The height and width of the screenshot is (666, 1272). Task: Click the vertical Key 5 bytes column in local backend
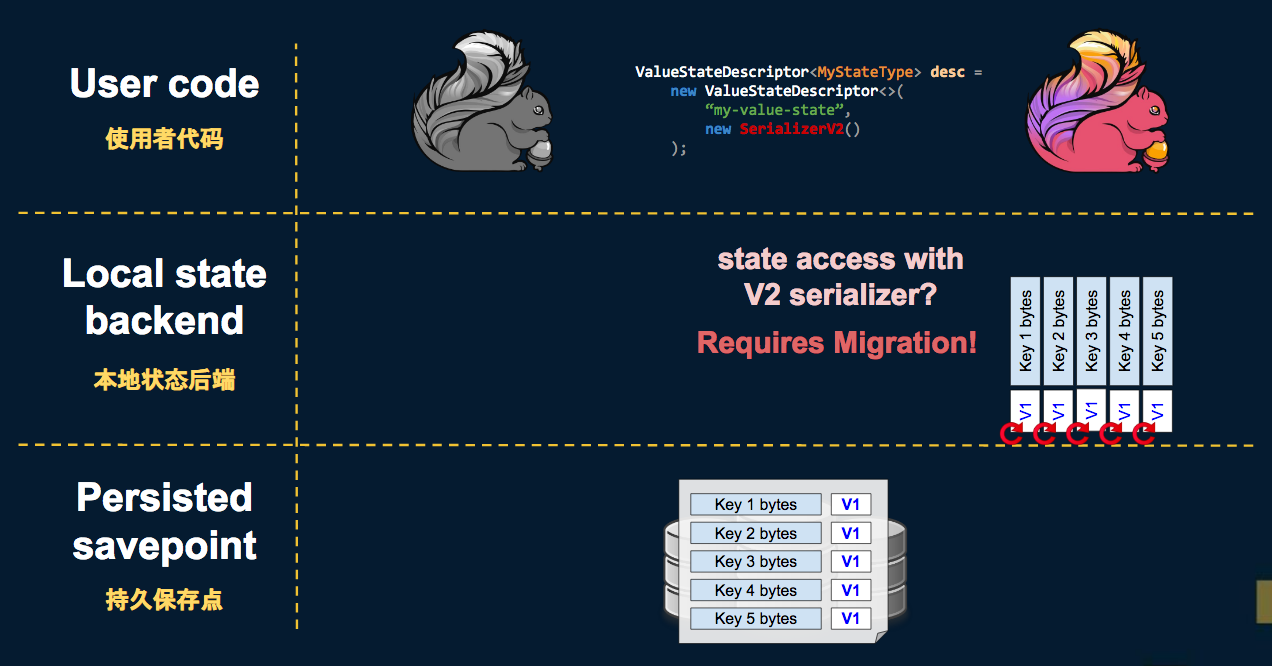coord(1157,331)
